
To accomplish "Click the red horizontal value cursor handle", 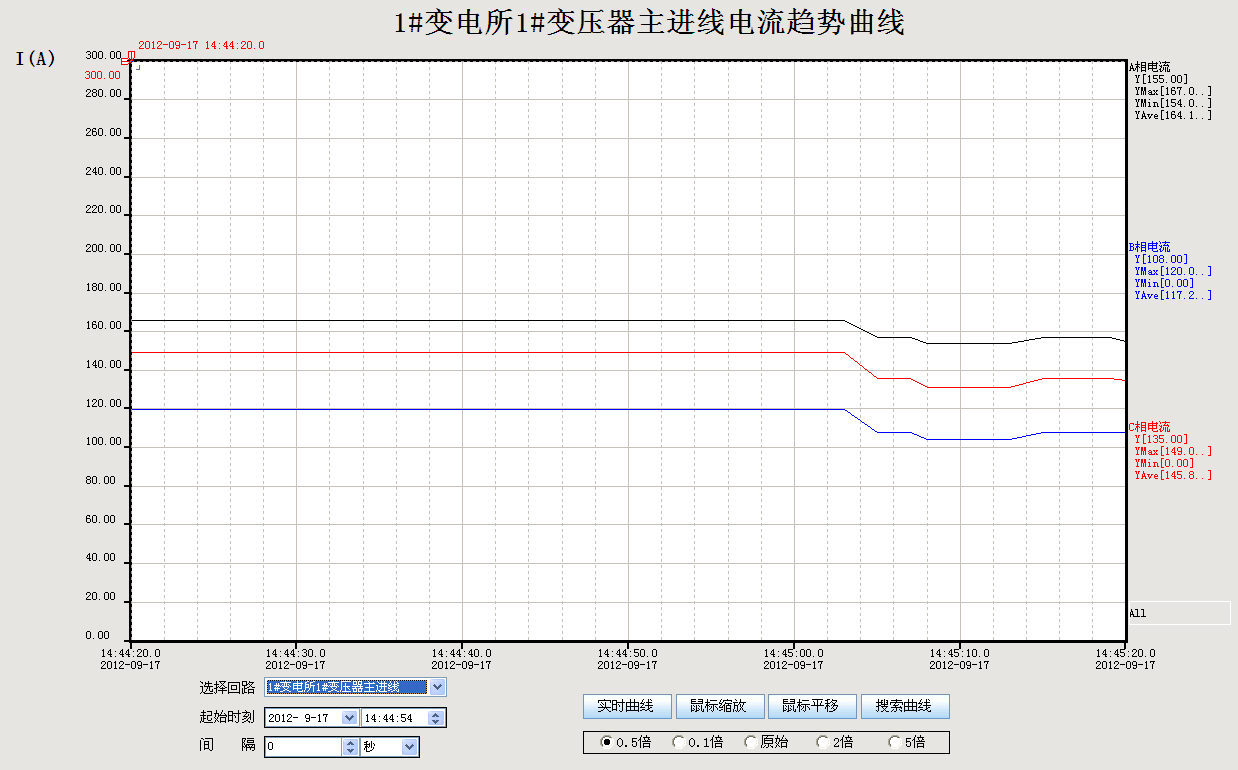I will pos(125,63).
